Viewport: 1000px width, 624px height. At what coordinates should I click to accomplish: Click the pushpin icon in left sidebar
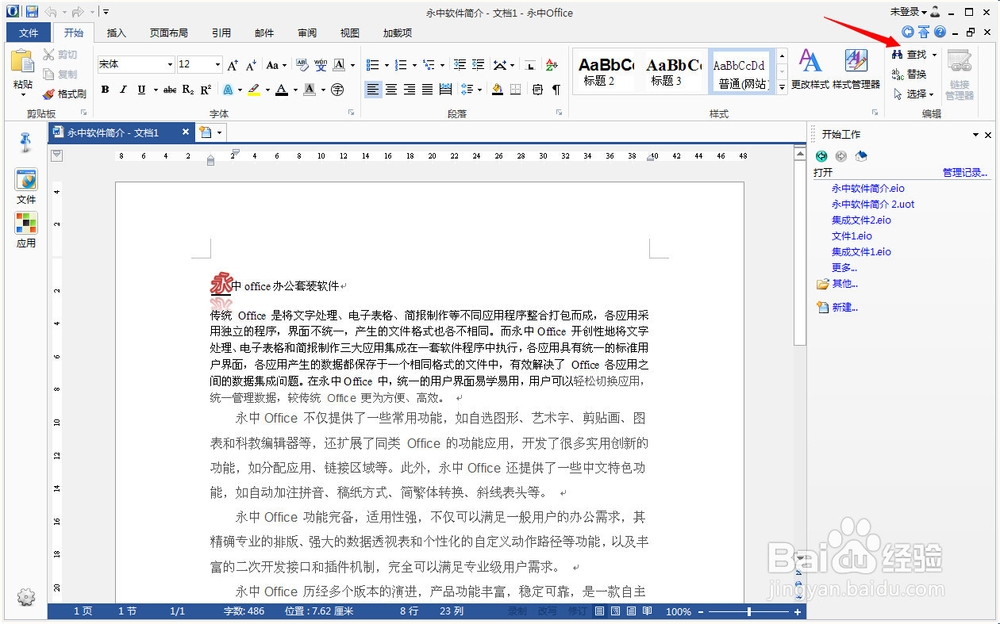tap(25, 142)
